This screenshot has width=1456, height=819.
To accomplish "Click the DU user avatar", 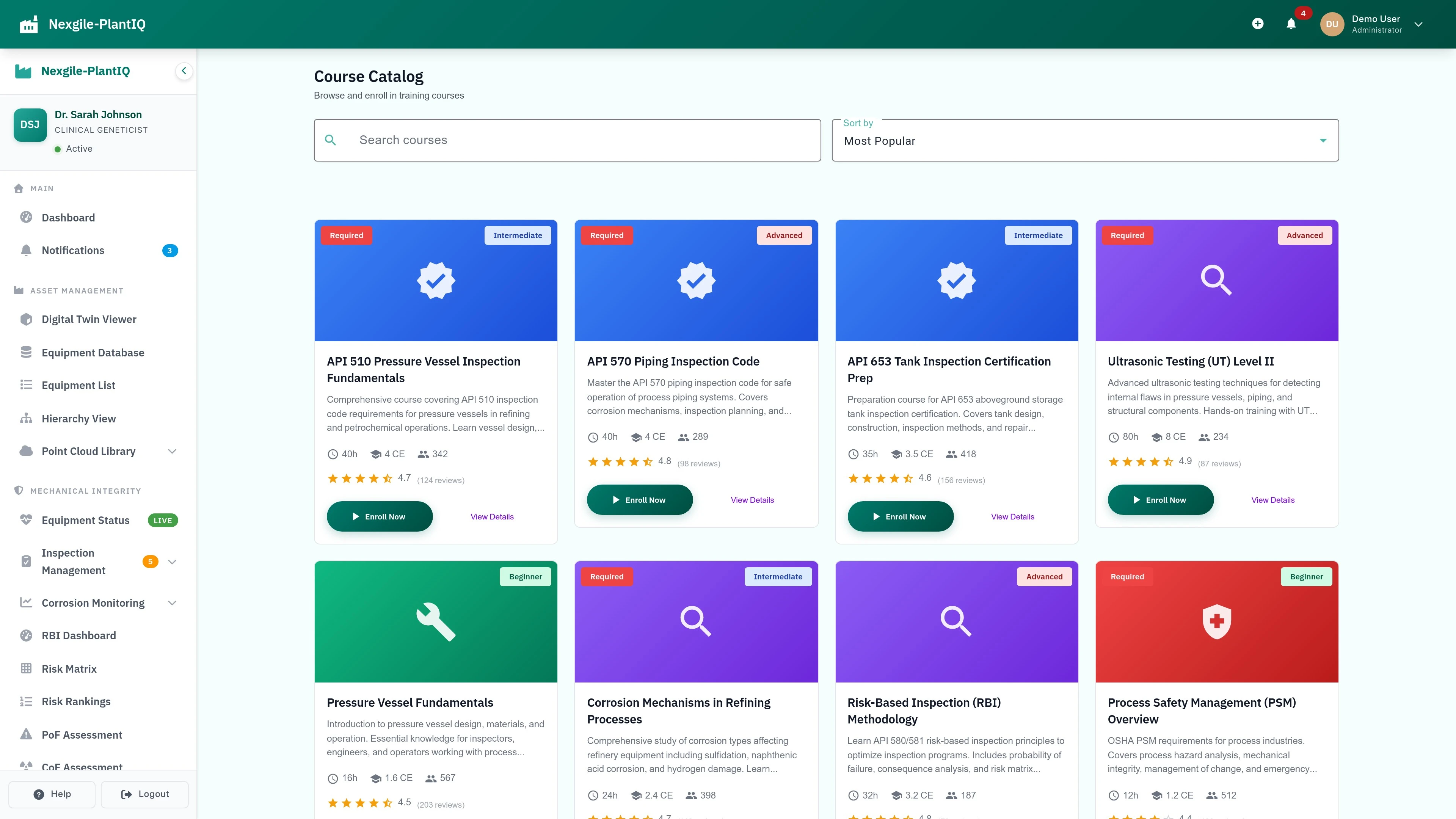I will (x=1332, y=24).
